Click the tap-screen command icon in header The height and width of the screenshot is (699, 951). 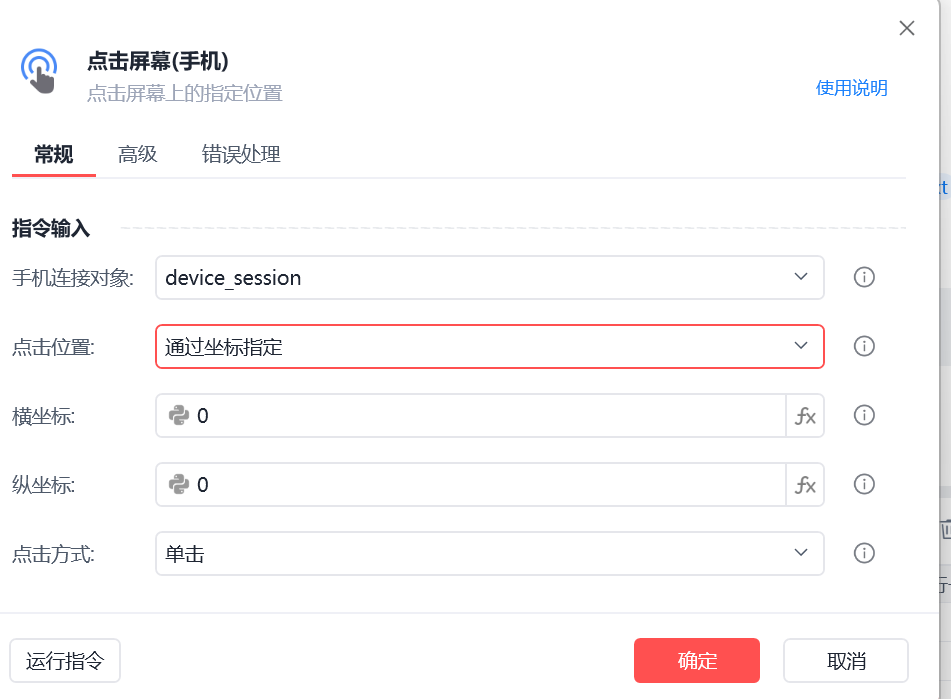pyautogui.click(x=40, y=71)
